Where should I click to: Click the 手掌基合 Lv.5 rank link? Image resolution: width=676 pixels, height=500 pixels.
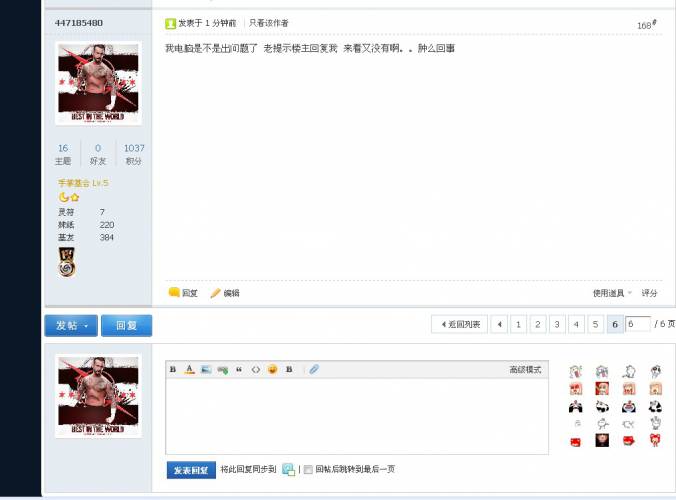[x=83, y=183]
